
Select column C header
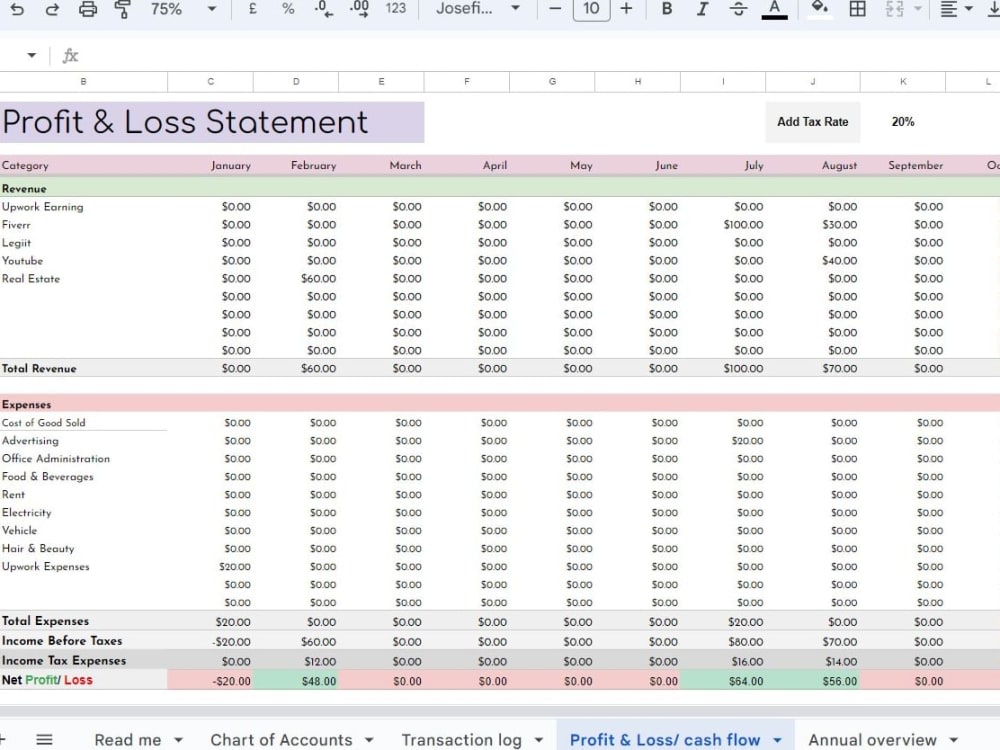210,82
